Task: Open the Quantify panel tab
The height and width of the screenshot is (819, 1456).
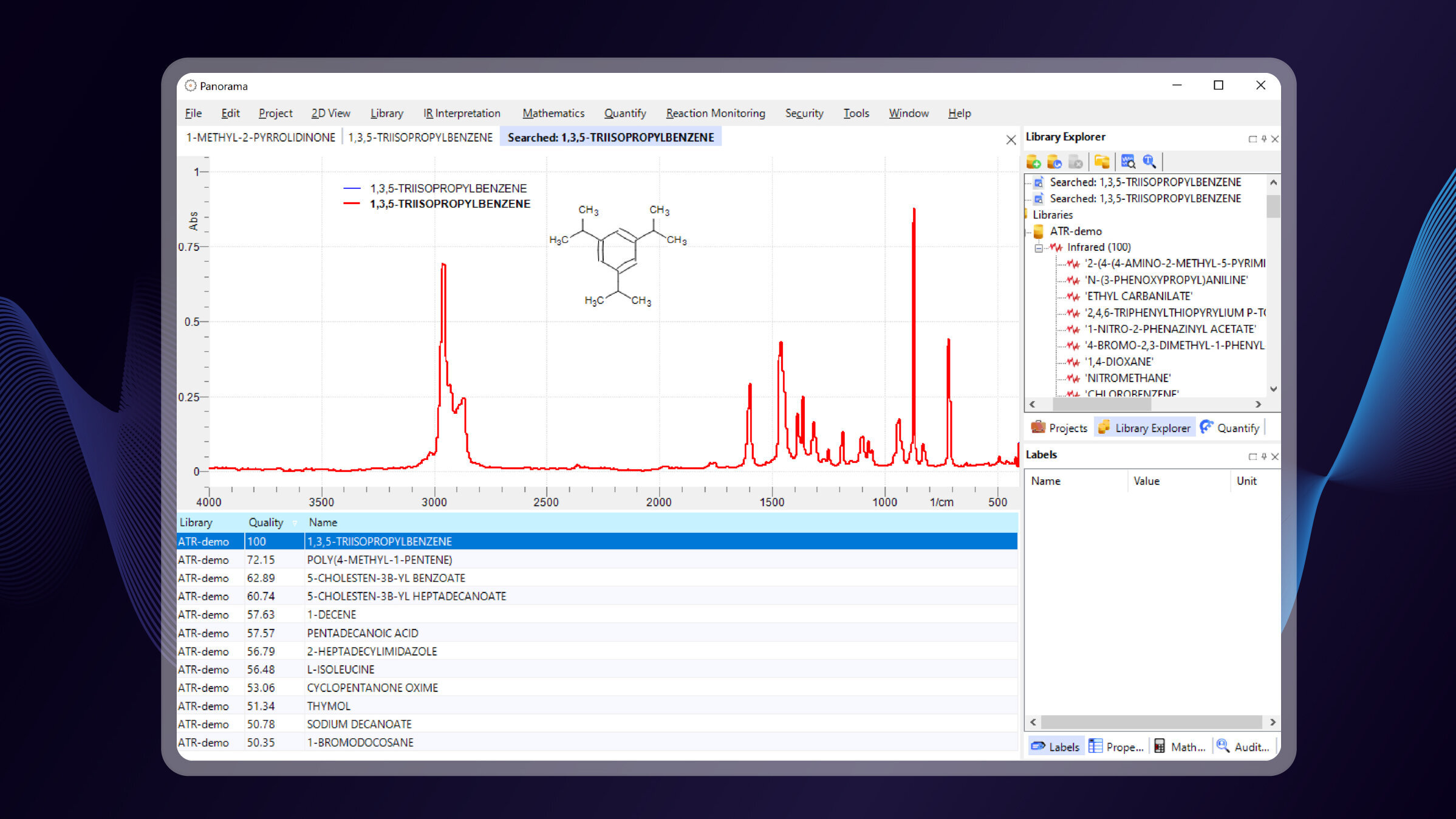Action: tap(1231, 428)
